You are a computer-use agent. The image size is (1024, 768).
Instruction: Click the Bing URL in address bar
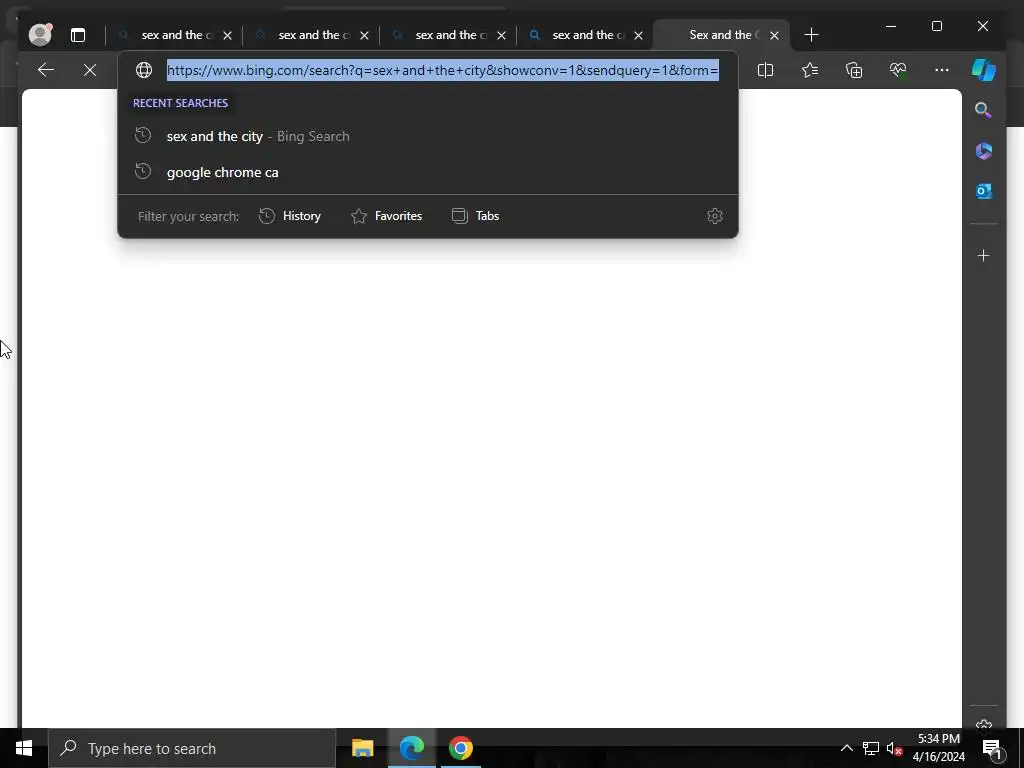pos(443,70)
